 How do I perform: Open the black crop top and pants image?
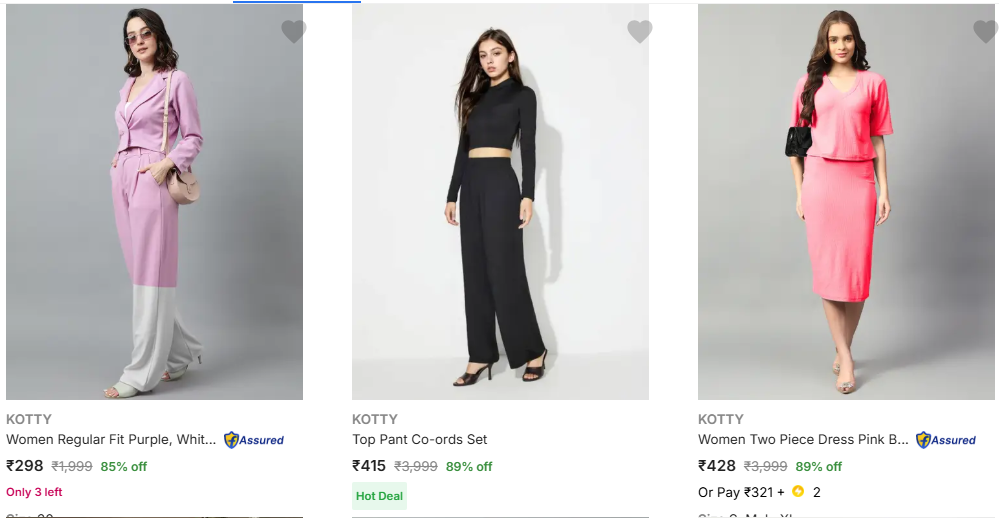point(500,202)
